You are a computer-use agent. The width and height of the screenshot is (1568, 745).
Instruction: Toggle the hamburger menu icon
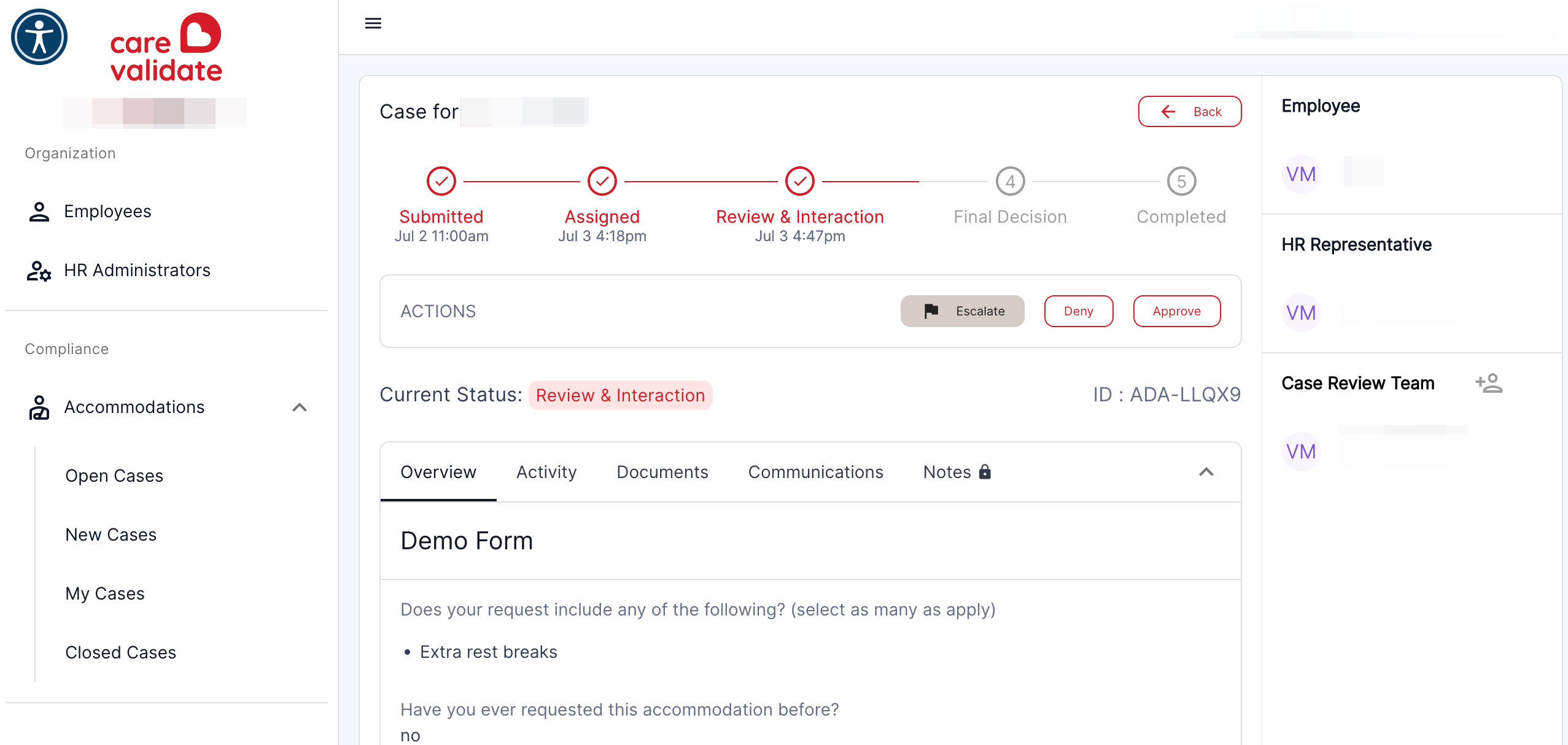pos(373,23)
